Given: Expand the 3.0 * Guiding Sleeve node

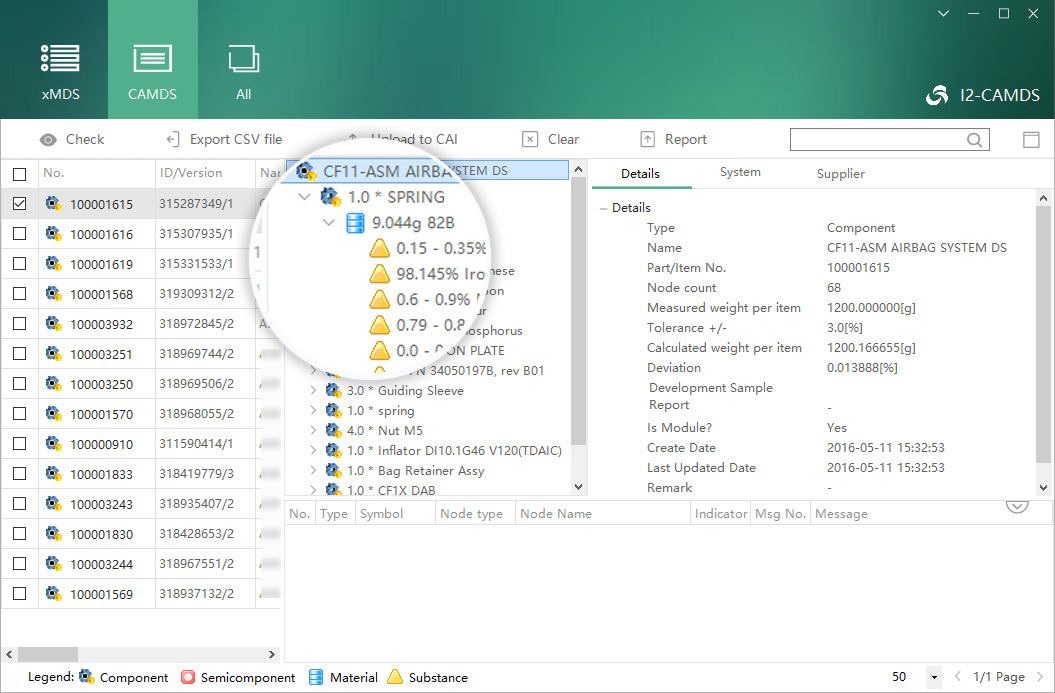Looking at the screenshot, I should pyautogui.click(x=314, y=390).
